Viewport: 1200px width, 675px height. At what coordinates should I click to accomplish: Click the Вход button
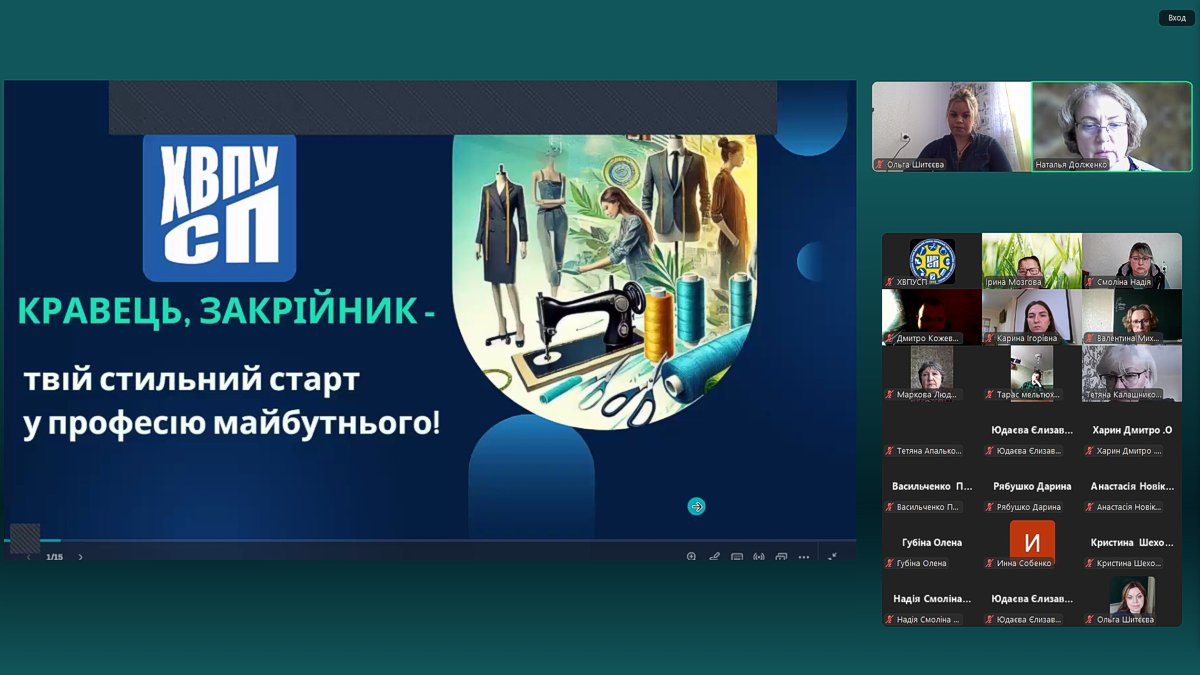pyautogui.click(x=1177, y=18)
